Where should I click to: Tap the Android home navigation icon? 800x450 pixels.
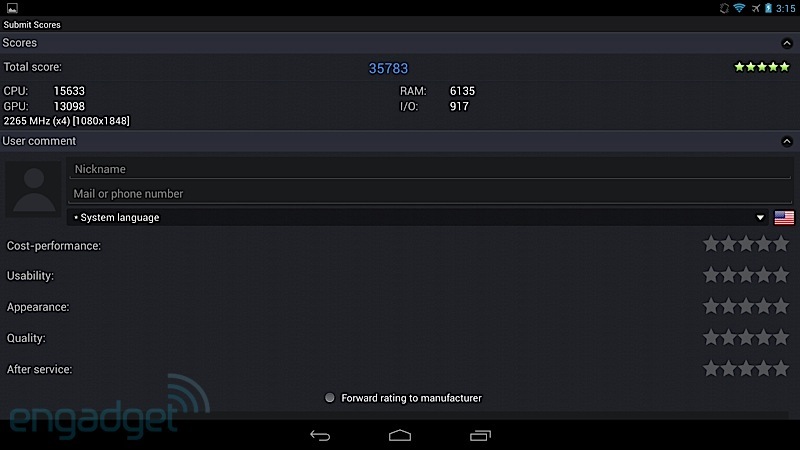click(400, 435)
